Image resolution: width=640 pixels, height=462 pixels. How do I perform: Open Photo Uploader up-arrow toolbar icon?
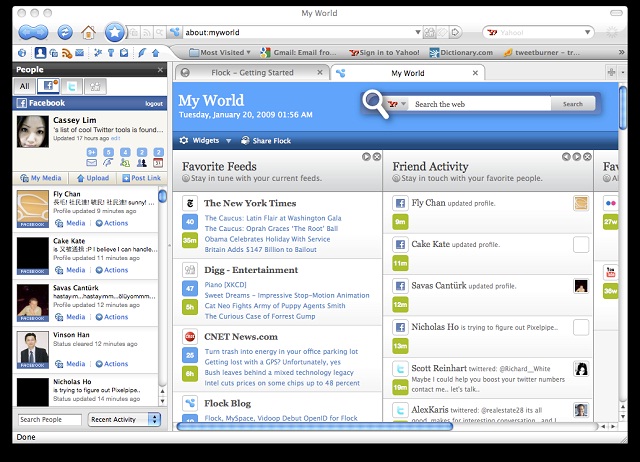[x=156, y=53]
